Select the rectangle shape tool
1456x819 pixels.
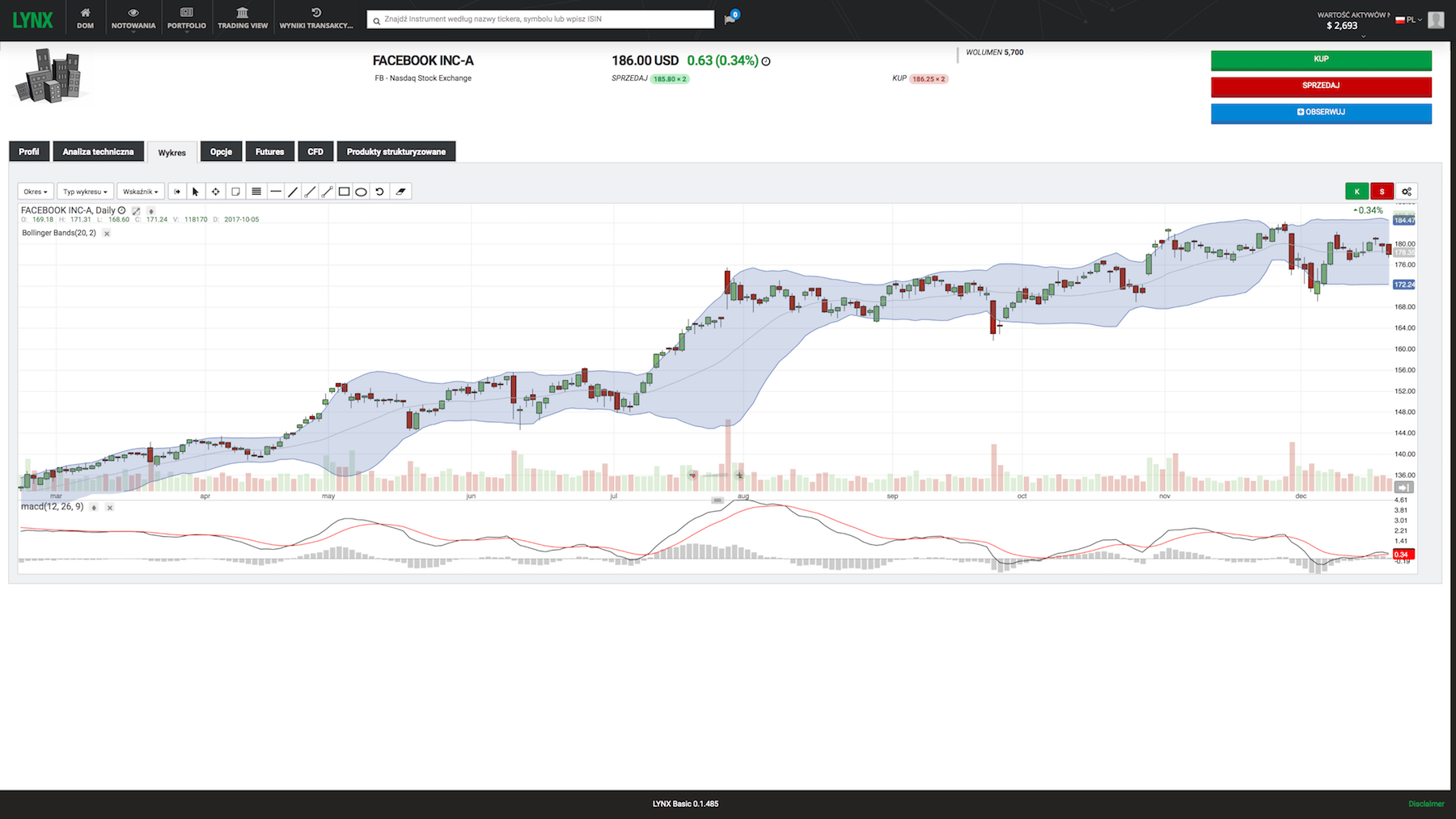tap(344, 192)
